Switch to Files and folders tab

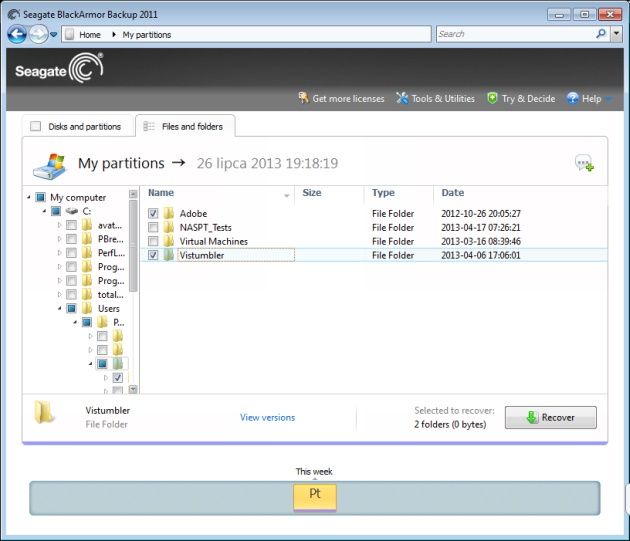coord(185,126)
